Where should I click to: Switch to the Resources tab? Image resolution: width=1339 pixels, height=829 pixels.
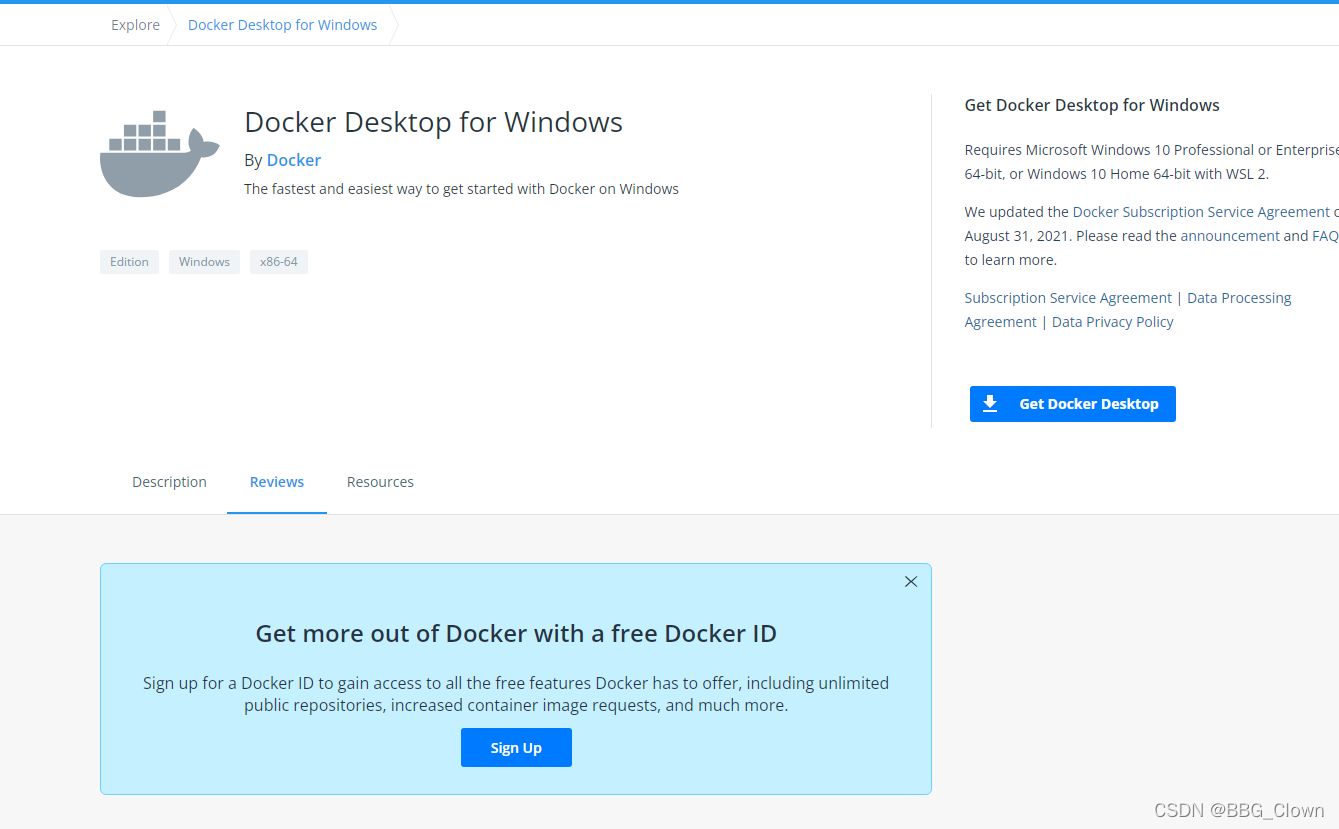380,482
